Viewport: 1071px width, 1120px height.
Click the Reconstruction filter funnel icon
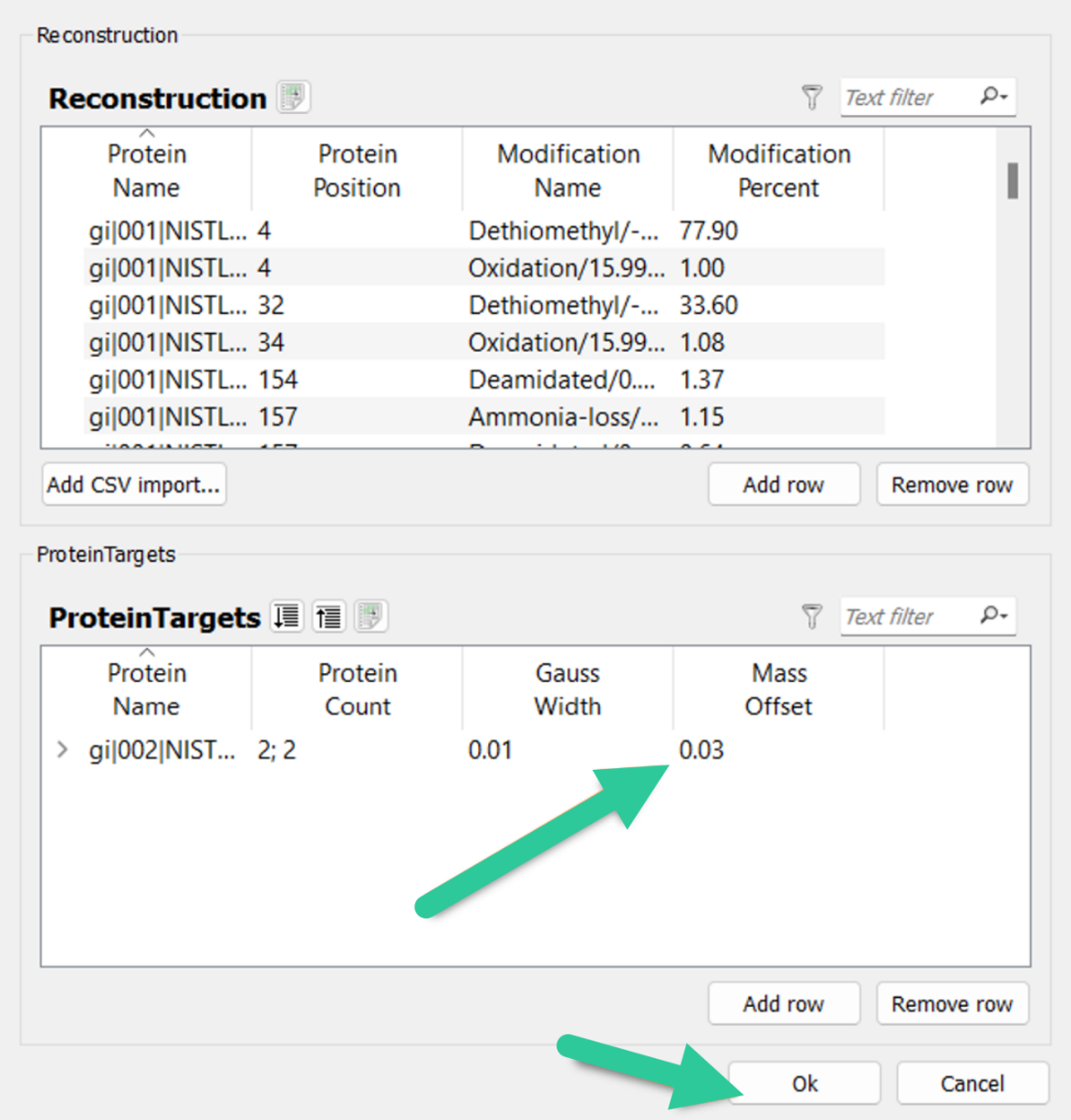pyautogui.click(x=812, y=97)
